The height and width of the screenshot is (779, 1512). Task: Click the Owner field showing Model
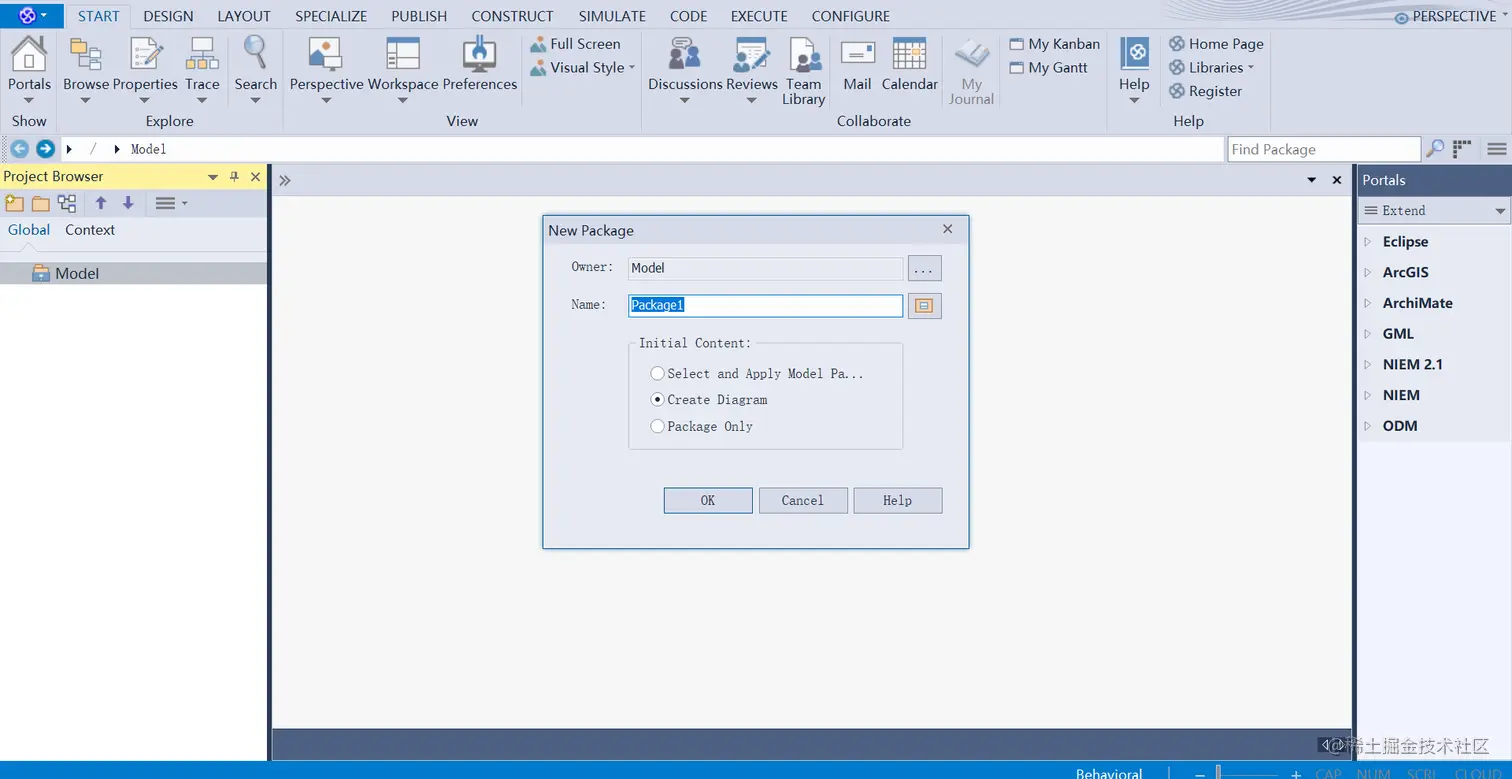point(766,268)
